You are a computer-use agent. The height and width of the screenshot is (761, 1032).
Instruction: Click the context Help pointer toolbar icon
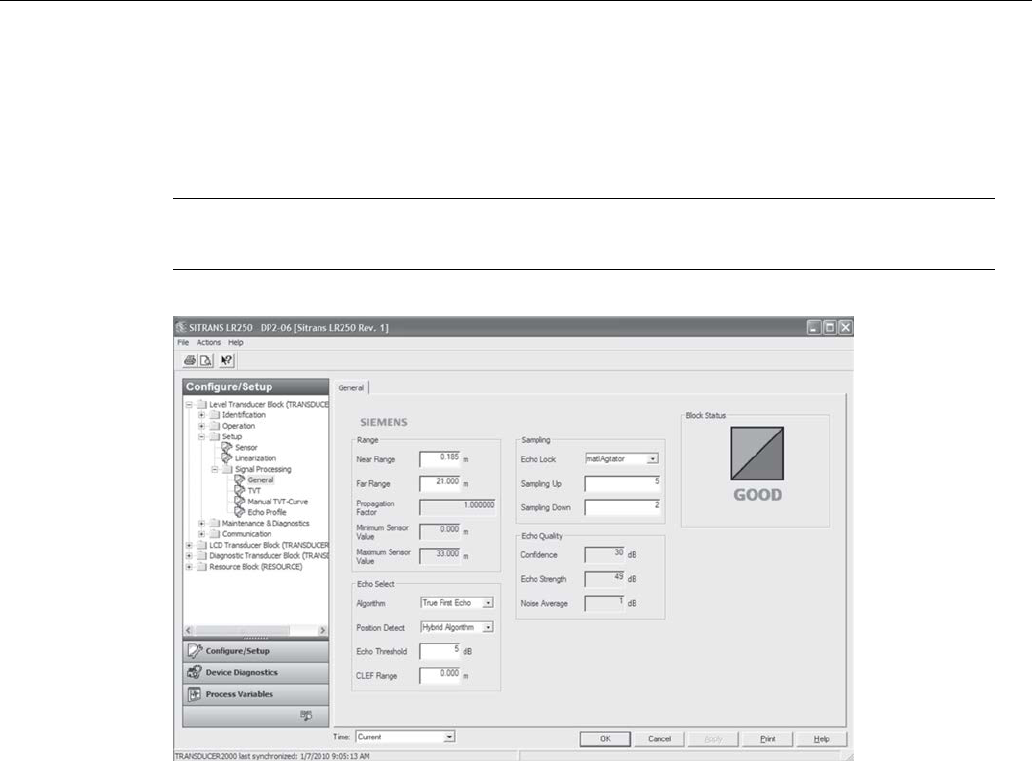click(226, 360)
